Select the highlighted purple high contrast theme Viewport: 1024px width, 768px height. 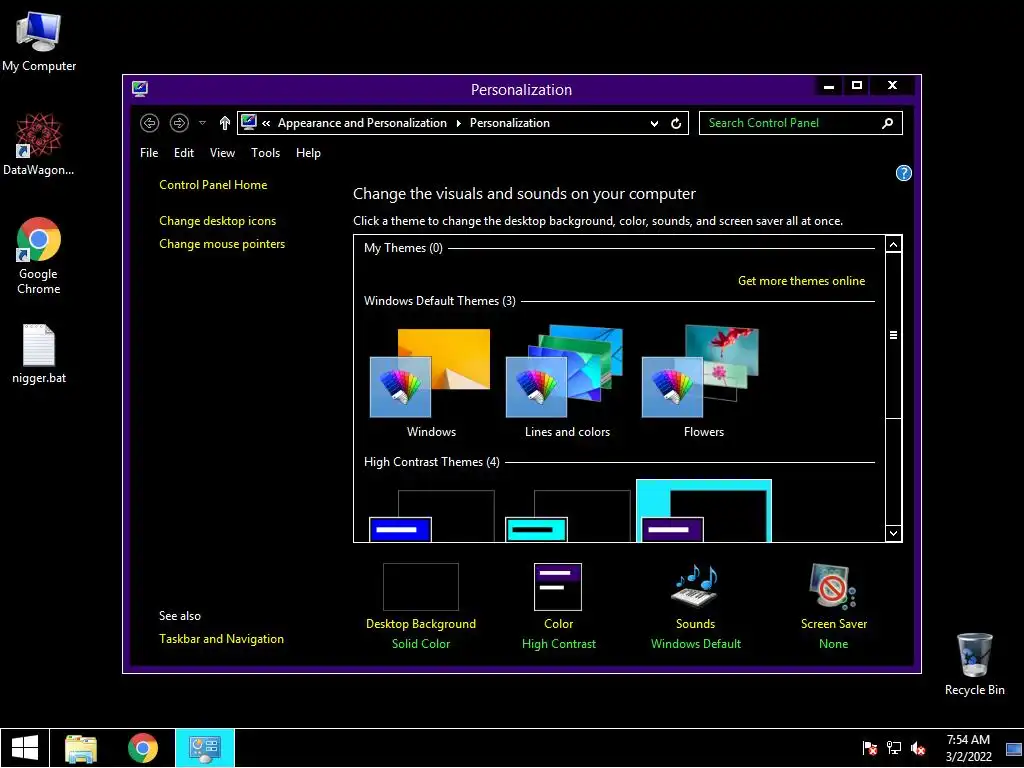[704, 511]
